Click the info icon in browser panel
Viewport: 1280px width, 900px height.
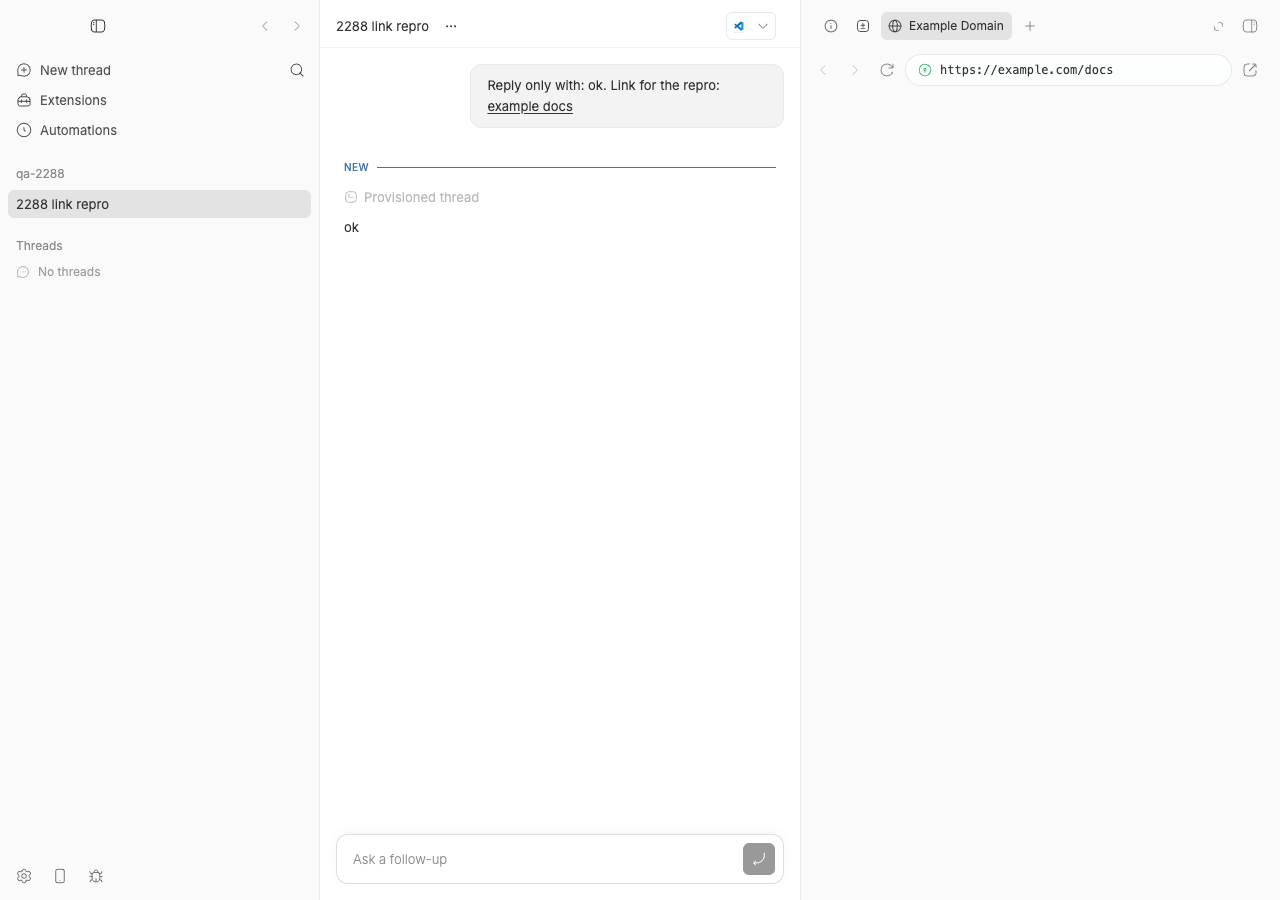831,26
